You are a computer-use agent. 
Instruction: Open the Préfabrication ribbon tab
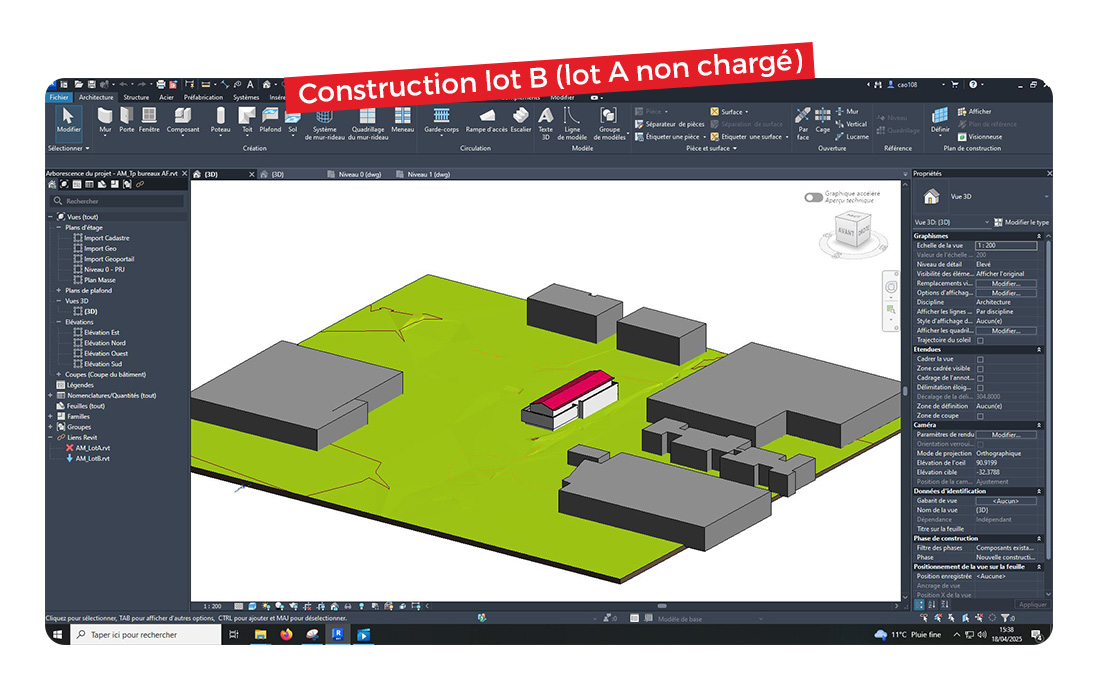tap(204, 97)
